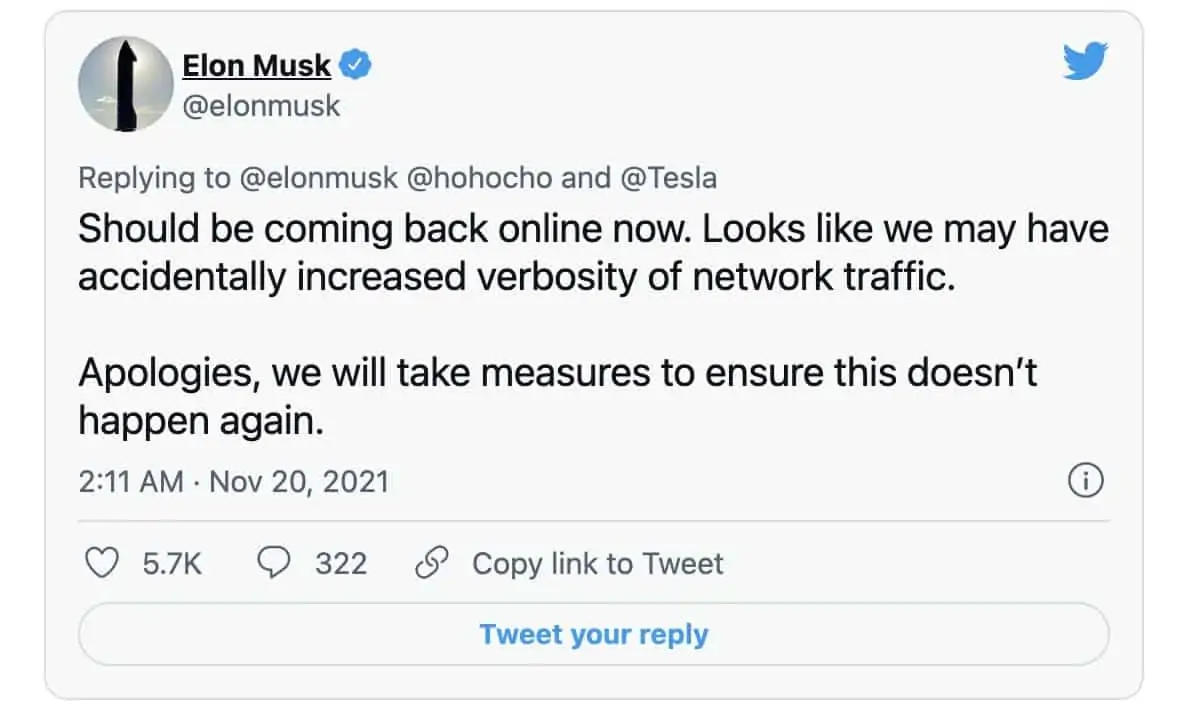Click the tweet body text

pyautogui.click(x=592, y=252)
